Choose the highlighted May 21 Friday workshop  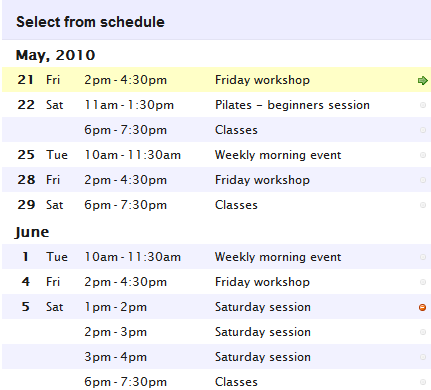coord(216,80)
